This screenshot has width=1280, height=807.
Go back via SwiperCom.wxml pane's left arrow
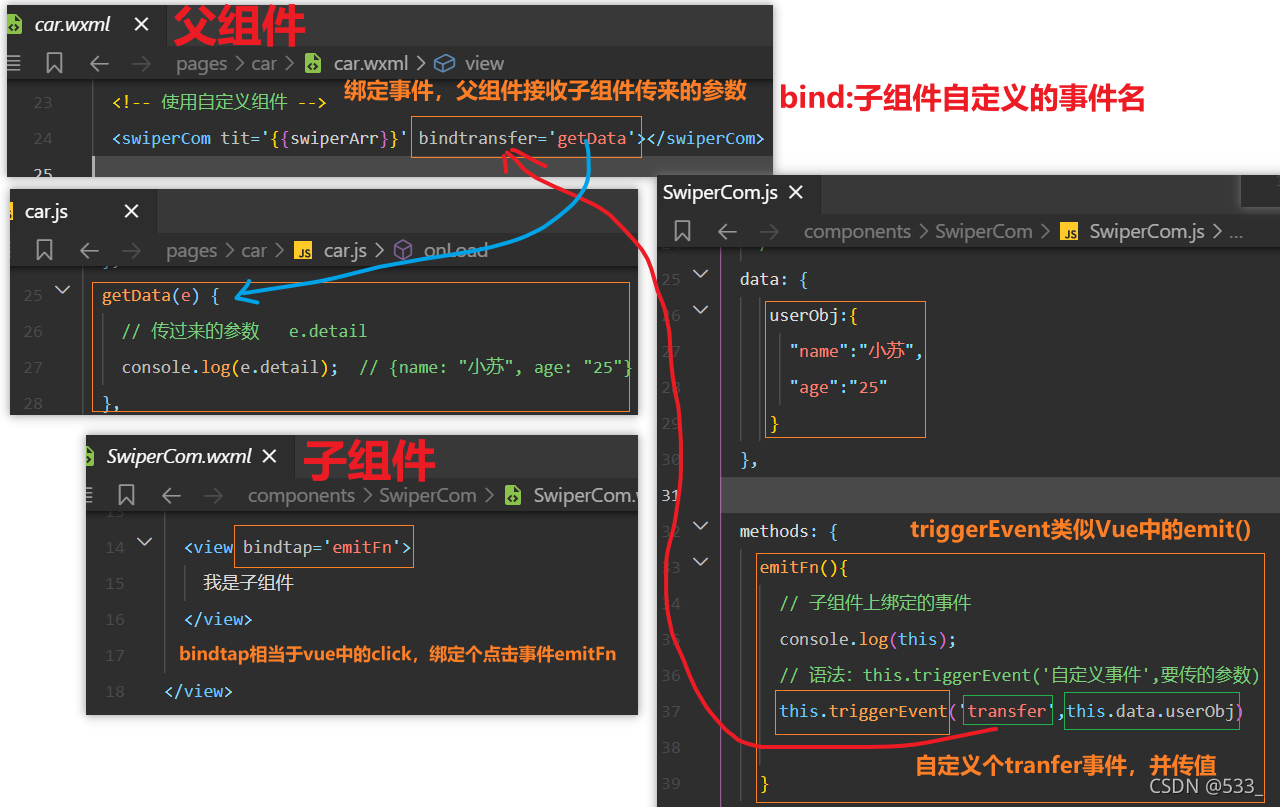click(171, 495)
